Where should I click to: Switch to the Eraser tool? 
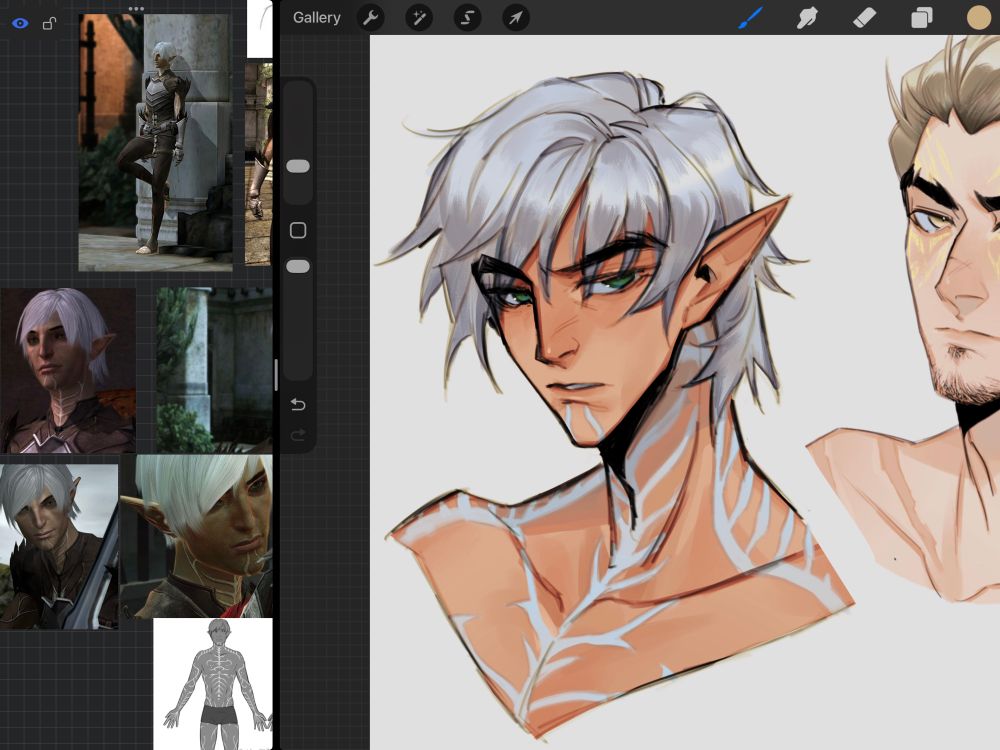[864, 17]
